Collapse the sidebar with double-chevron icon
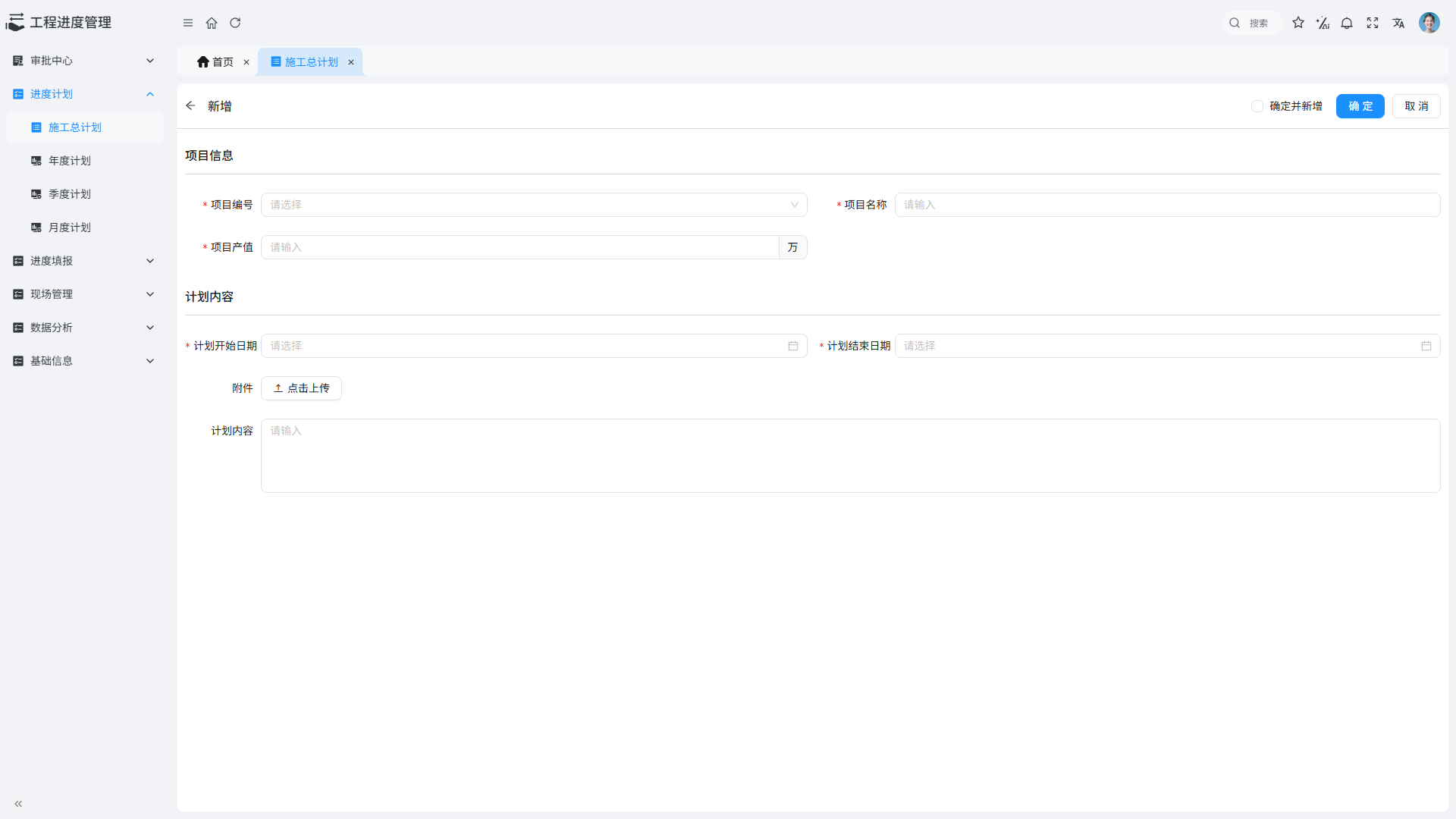The width and height of the screenshot is (1456, 819). 18,804
